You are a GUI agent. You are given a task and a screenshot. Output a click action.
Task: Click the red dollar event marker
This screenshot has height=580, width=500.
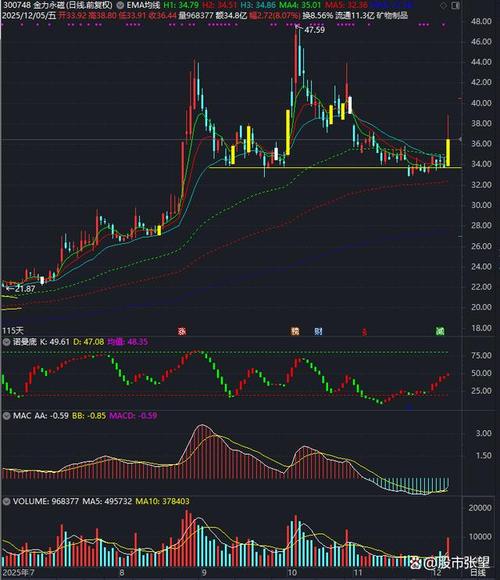pyautogui.click(x=364, y=332)
